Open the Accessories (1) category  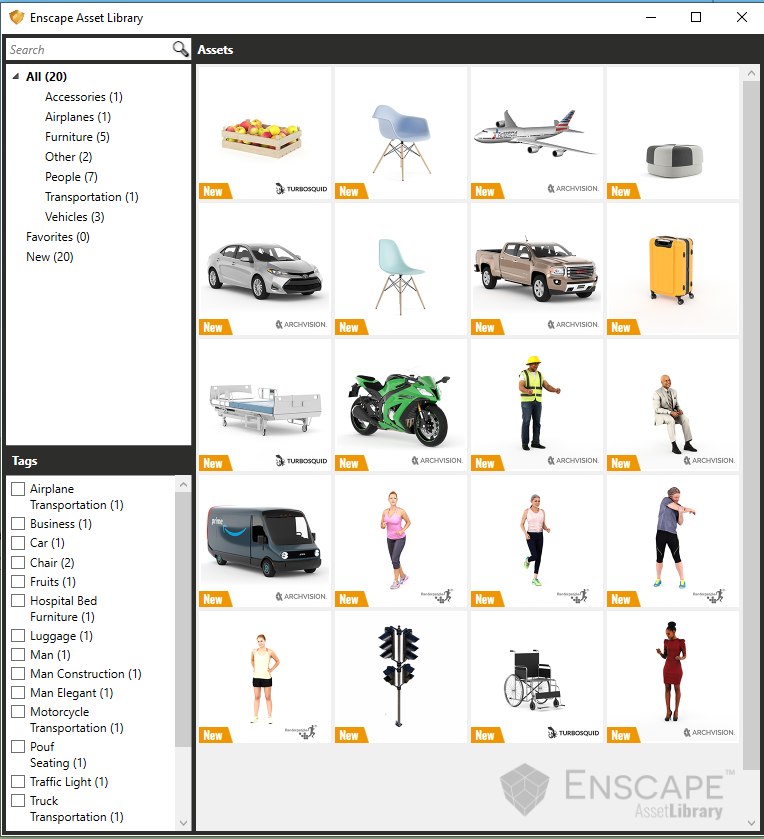coord(83,97)
